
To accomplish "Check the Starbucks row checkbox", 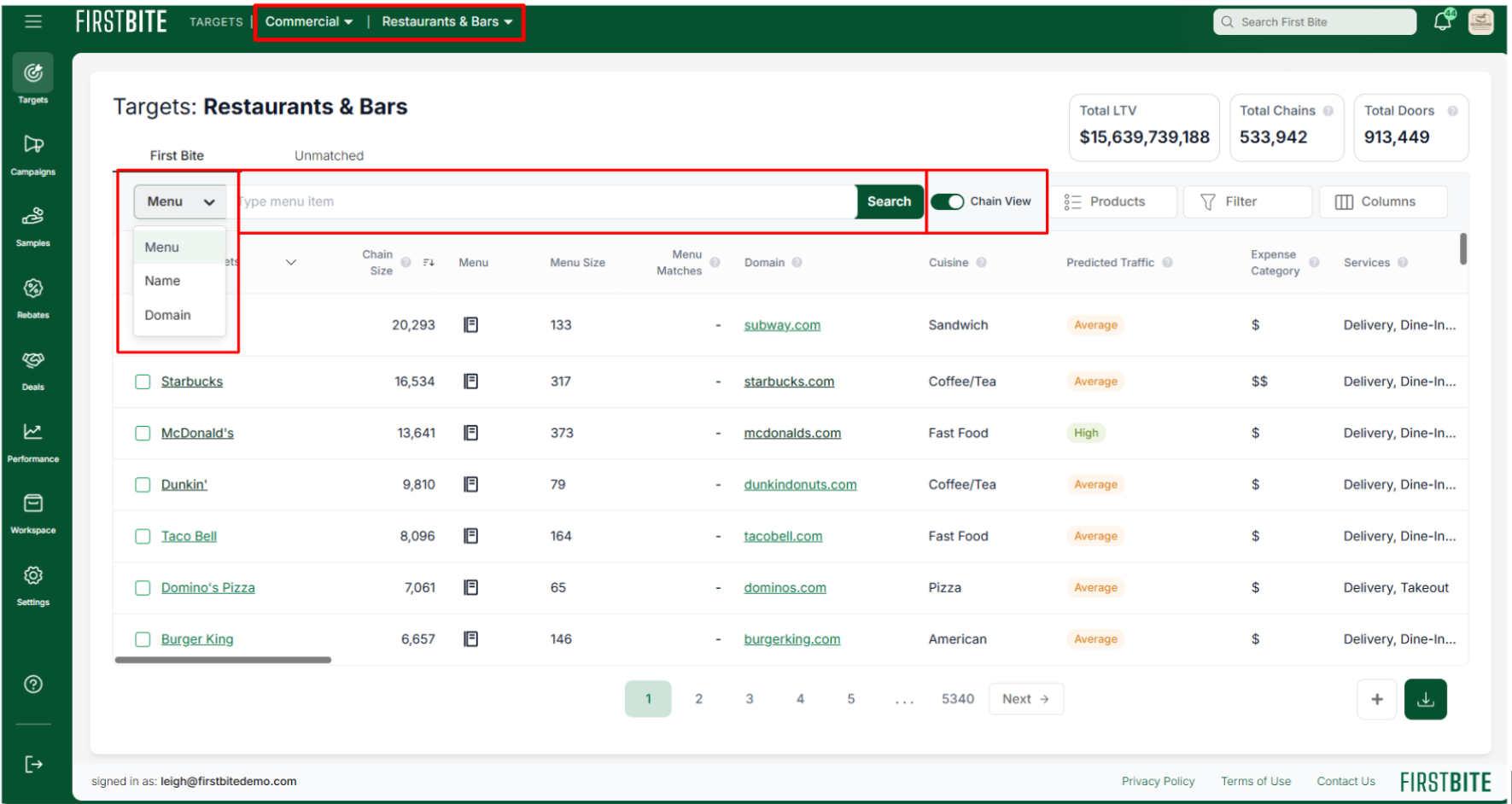I will click(x=143, y=382).
